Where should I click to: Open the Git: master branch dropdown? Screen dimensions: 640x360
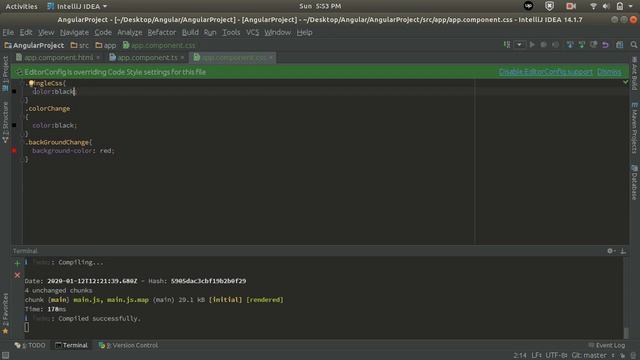[x=593, y=356]
